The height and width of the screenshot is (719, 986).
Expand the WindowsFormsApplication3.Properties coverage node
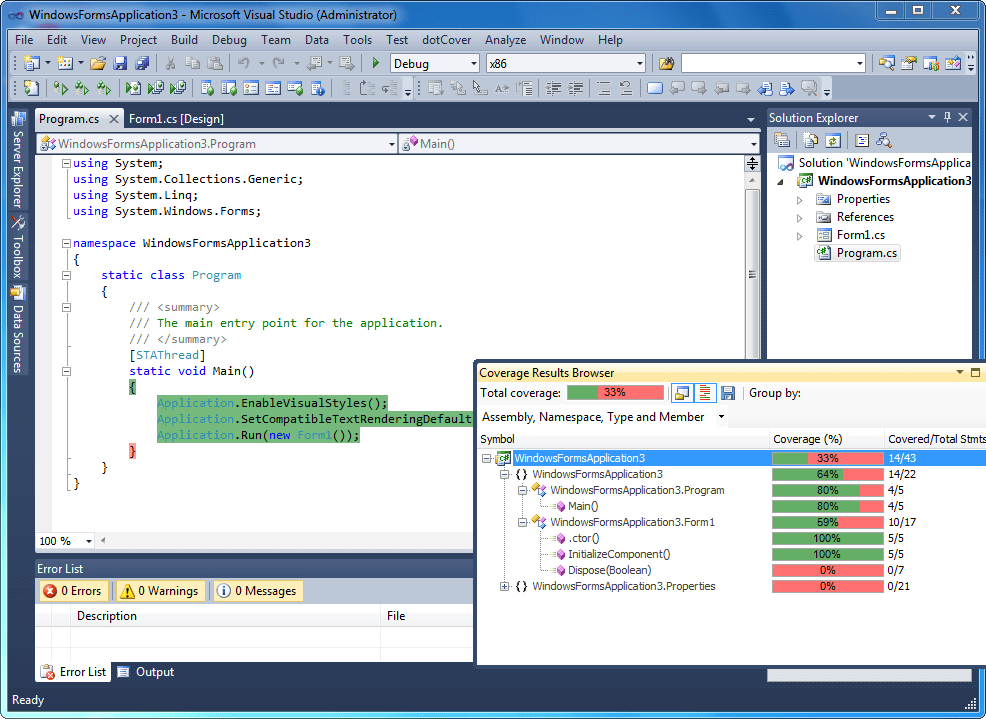pos(505,586)
